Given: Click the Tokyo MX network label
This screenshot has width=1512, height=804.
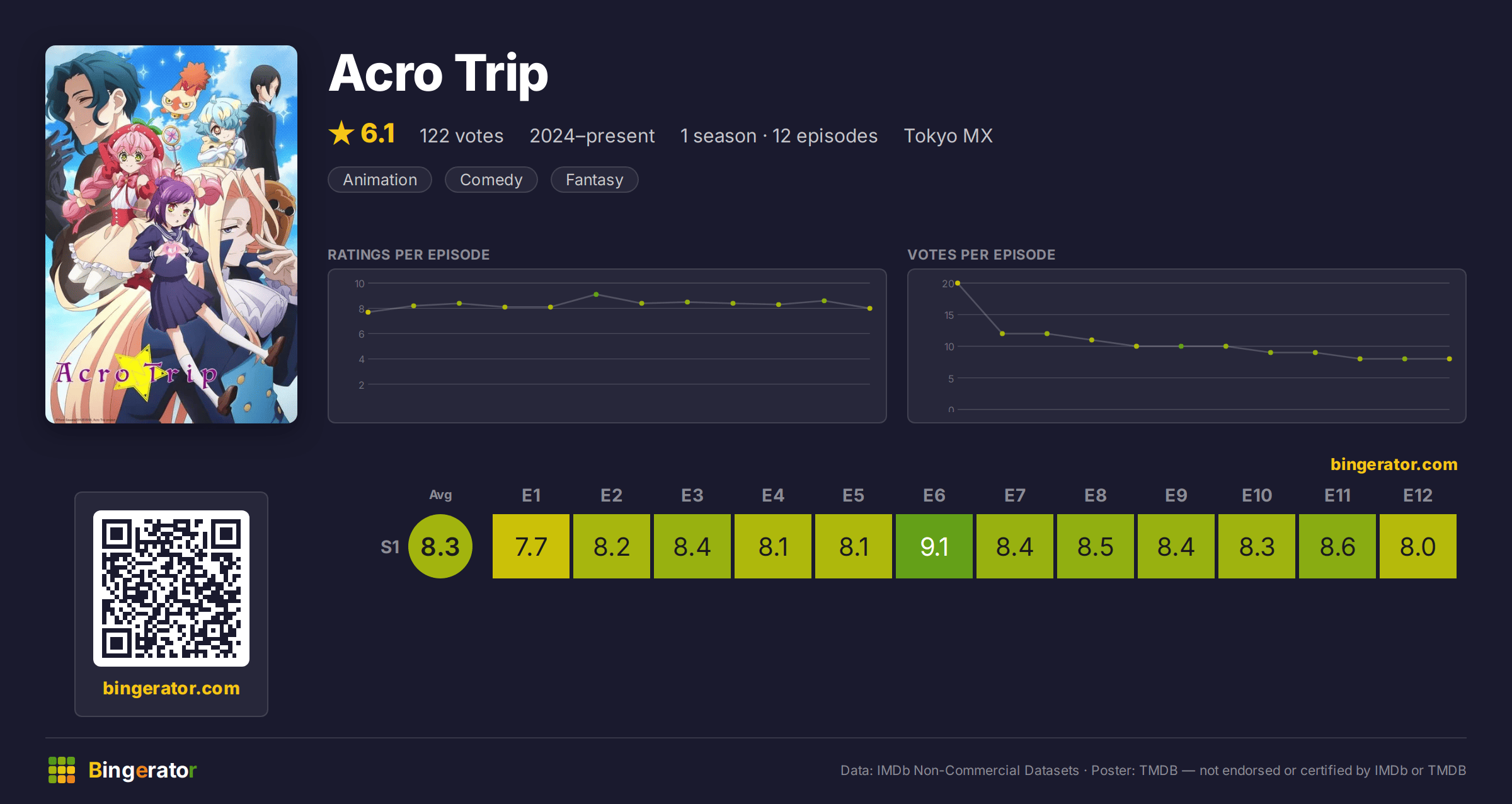Looking at the screenshot, I should (948, 135).
